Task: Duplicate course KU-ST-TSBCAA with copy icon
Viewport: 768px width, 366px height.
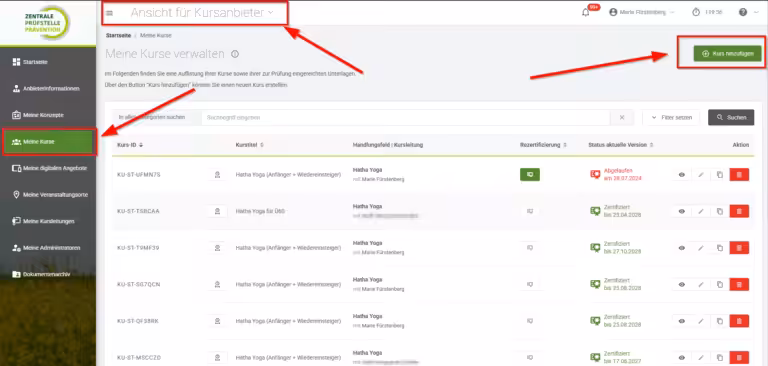Action: 720,211
